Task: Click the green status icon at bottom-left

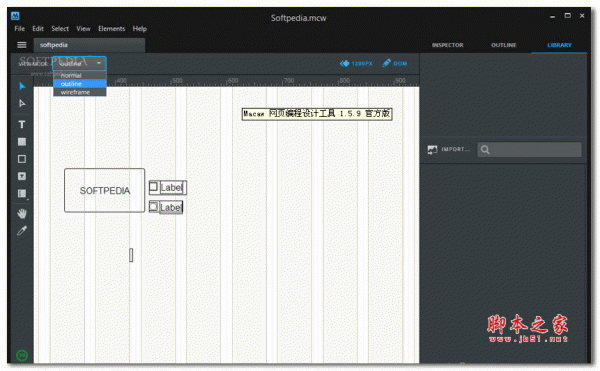Action: click(22, 355)
